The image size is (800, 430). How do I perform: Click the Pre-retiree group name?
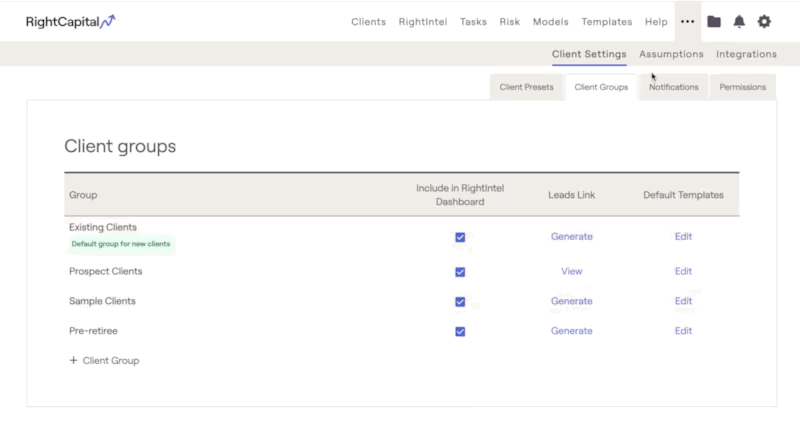pos(93,331)
